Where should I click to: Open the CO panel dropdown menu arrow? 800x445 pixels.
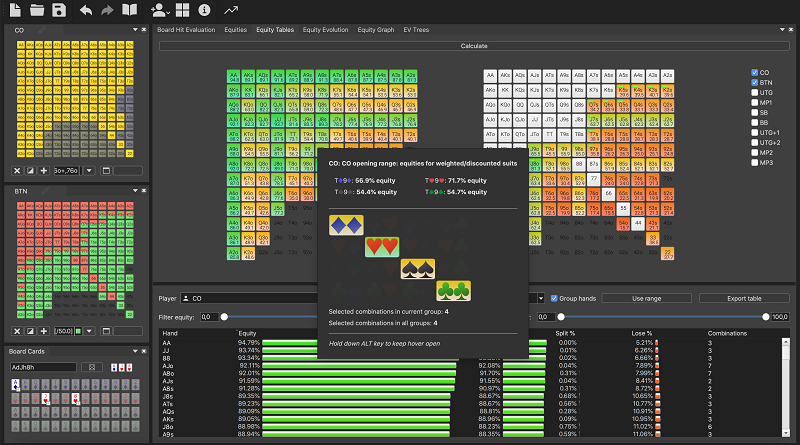pos(135,30)
